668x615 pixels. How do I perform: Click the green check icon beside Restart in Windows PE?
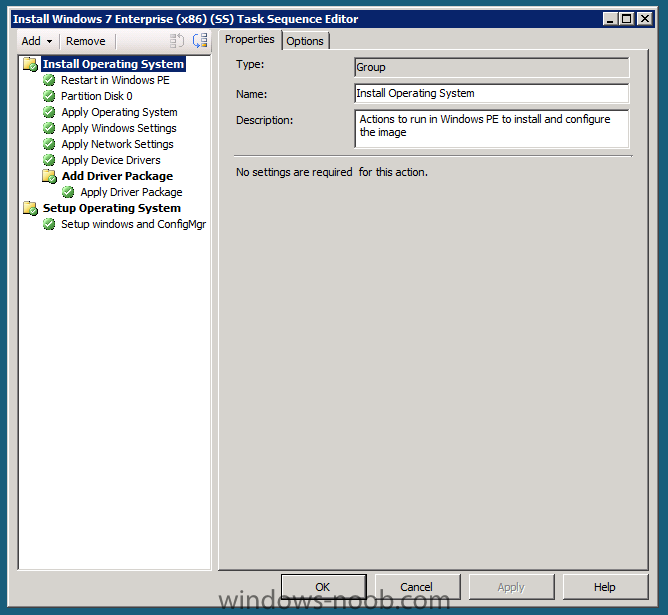pyautogui.click(x=49, y=80)
